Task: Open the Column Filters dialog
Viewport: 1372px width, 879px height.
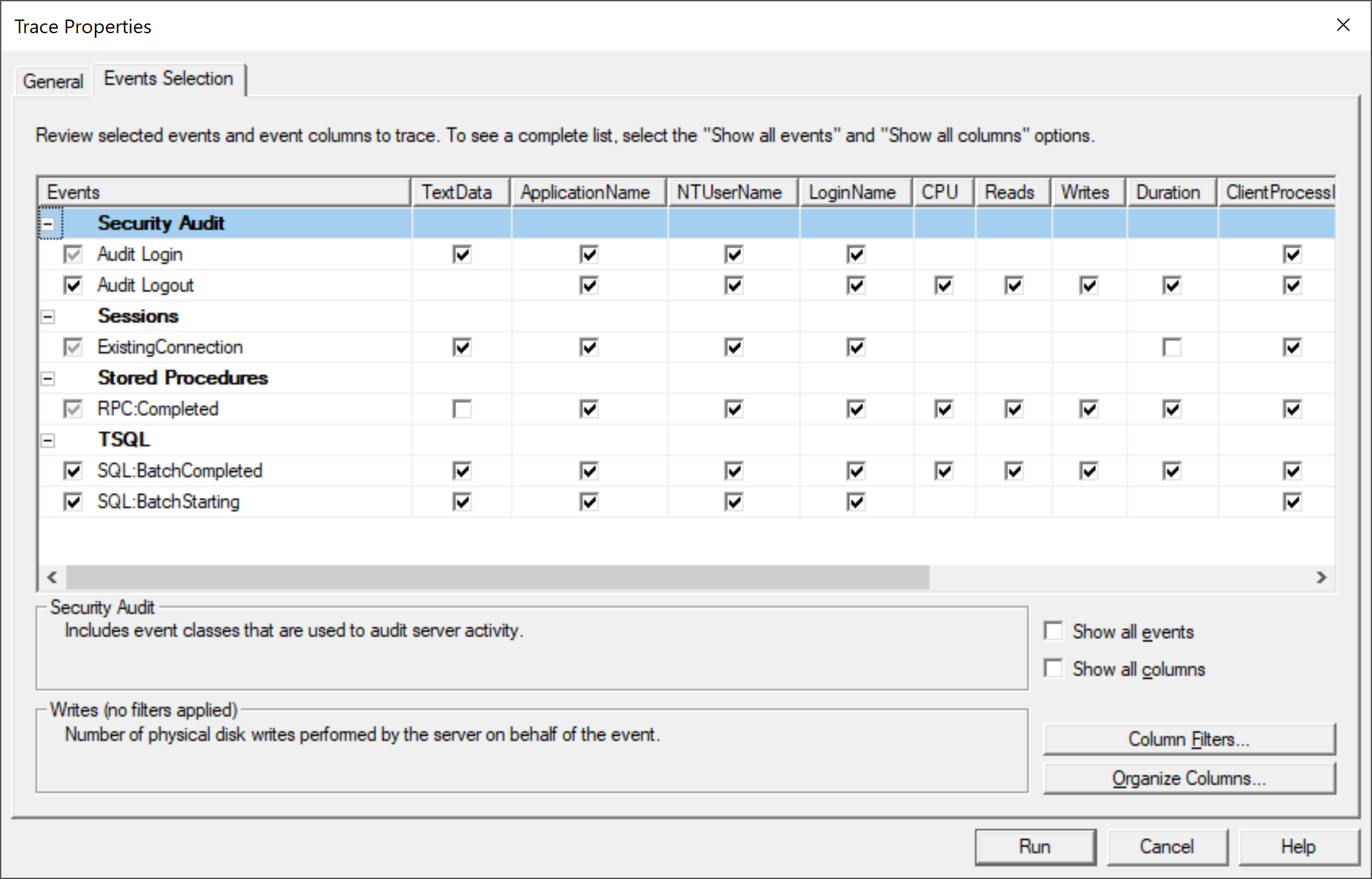Action: 1188,739
